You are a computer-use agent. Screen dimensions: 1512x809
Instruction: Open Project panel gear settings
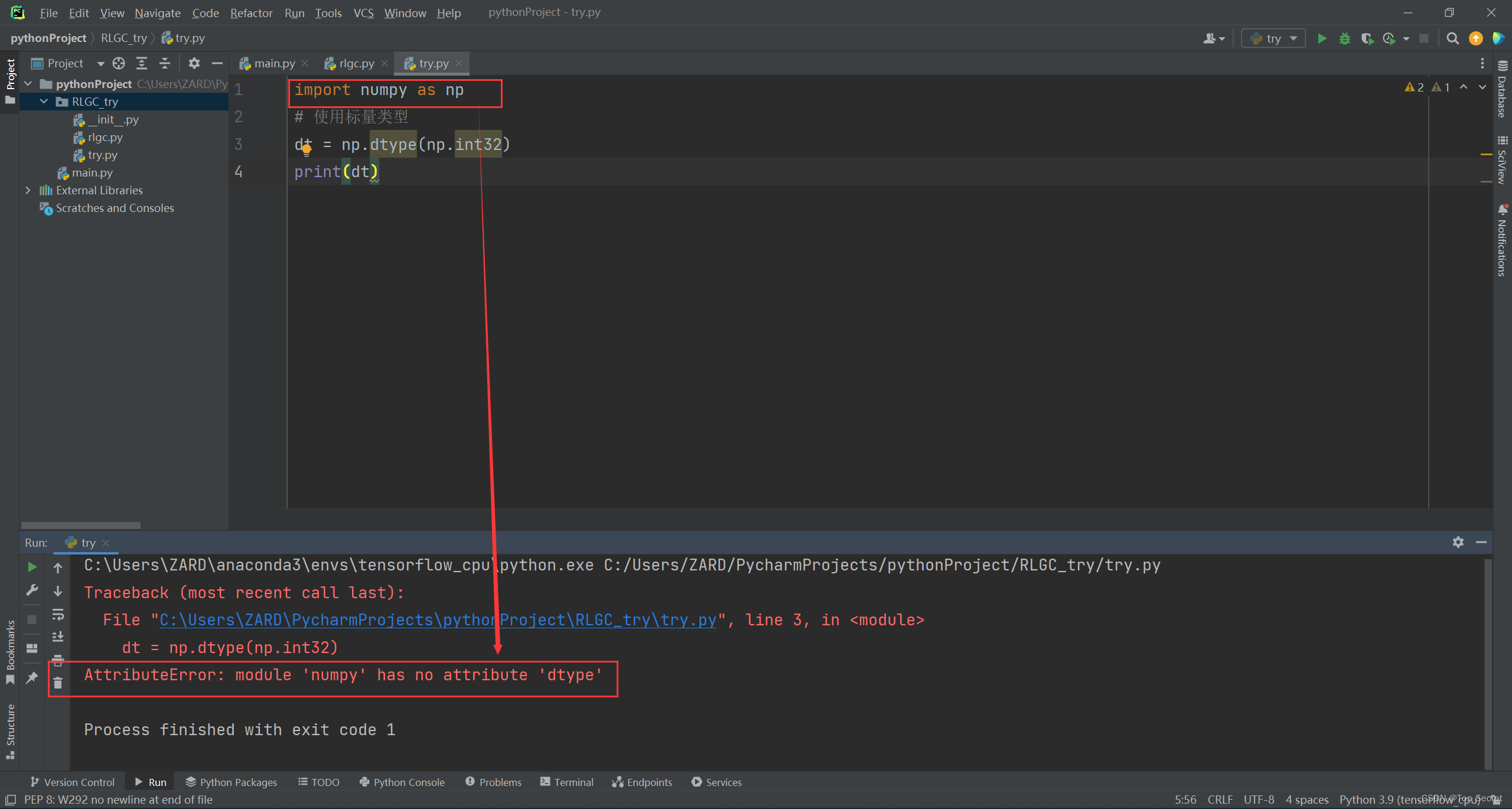click(x=194, y=63)
